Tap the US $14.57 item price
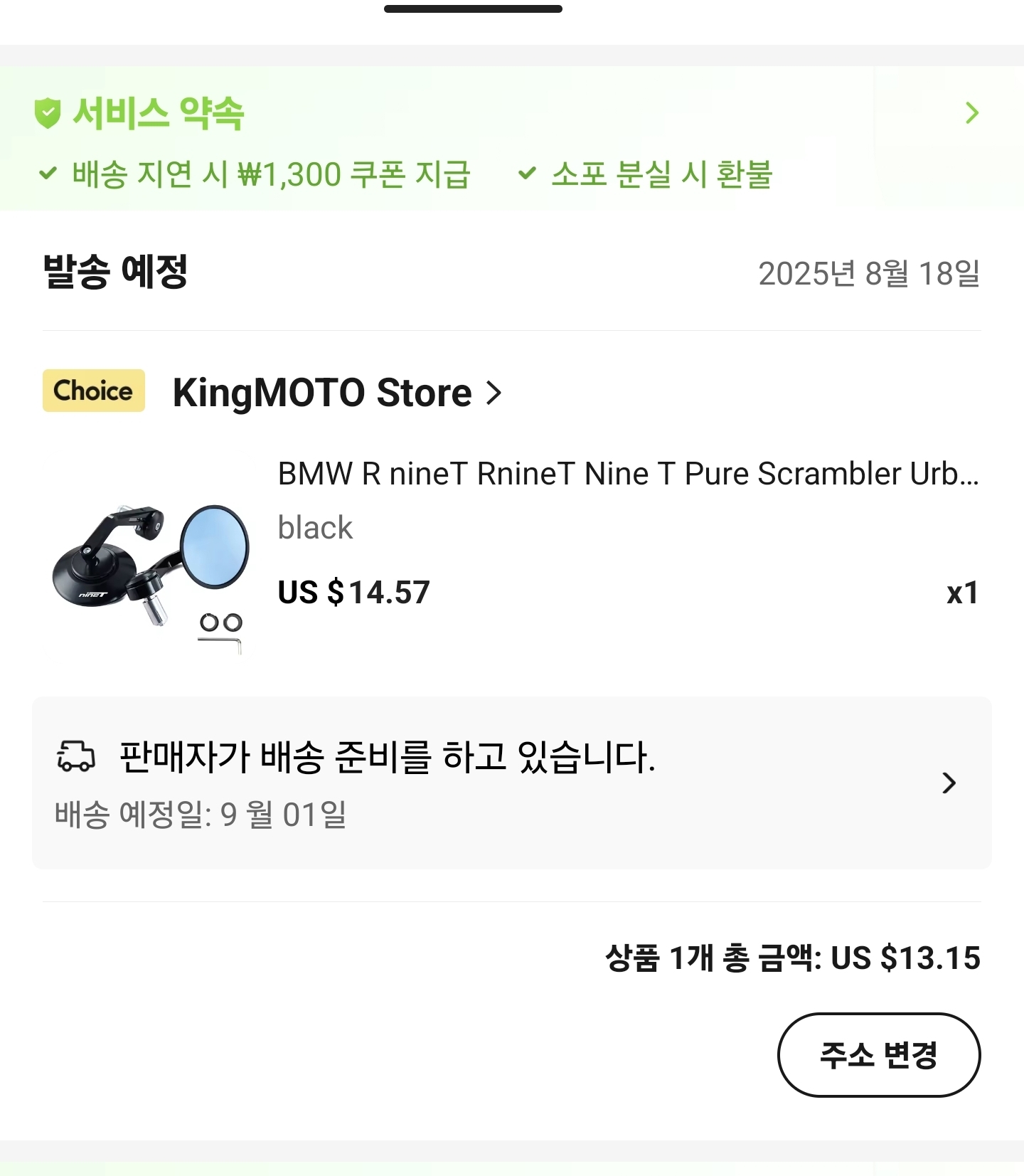Viewport: 1024px width, 1176px height. (x=354, y=593)
